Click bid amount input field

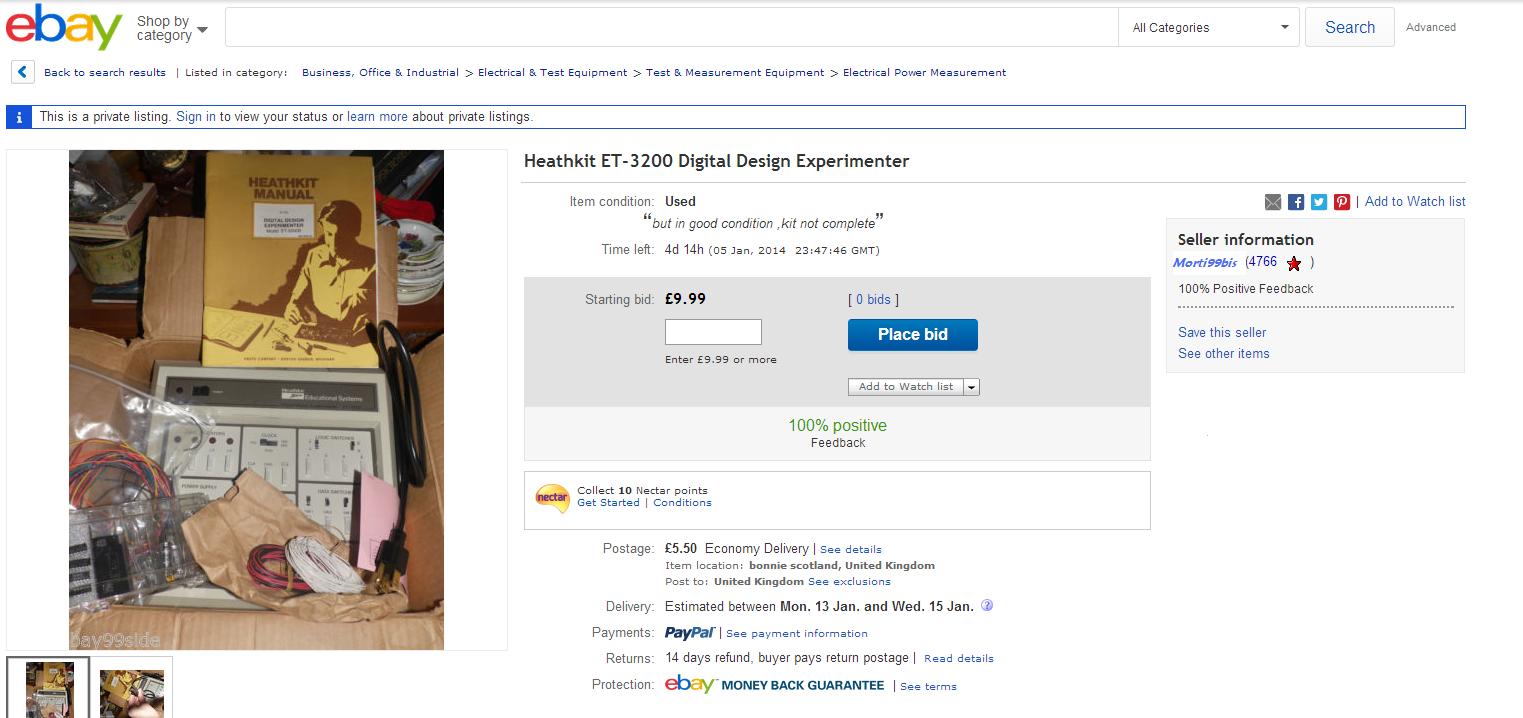(713, 332)
